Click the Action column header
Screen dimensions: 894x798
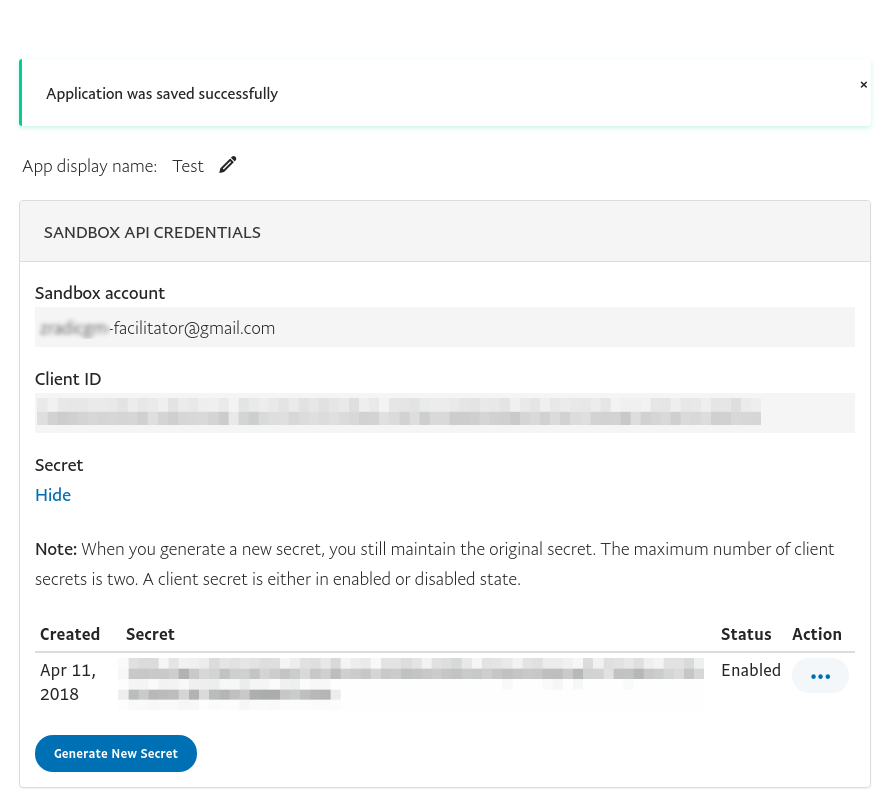[x=817, y=634]
